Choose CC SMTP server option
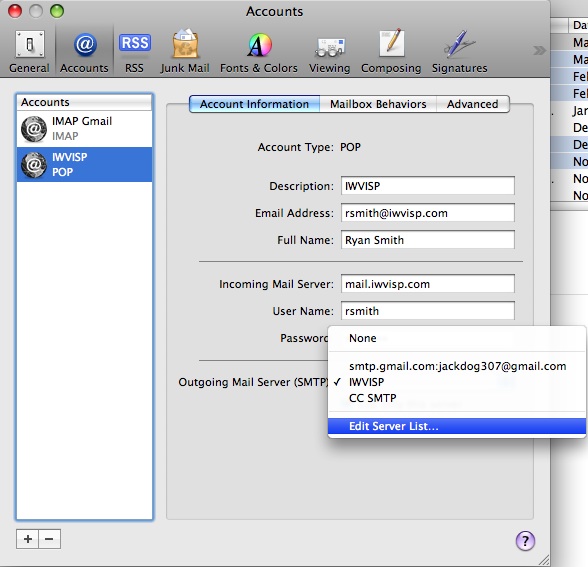Screen dimensions: 588x567 click(x=457, y=398)
